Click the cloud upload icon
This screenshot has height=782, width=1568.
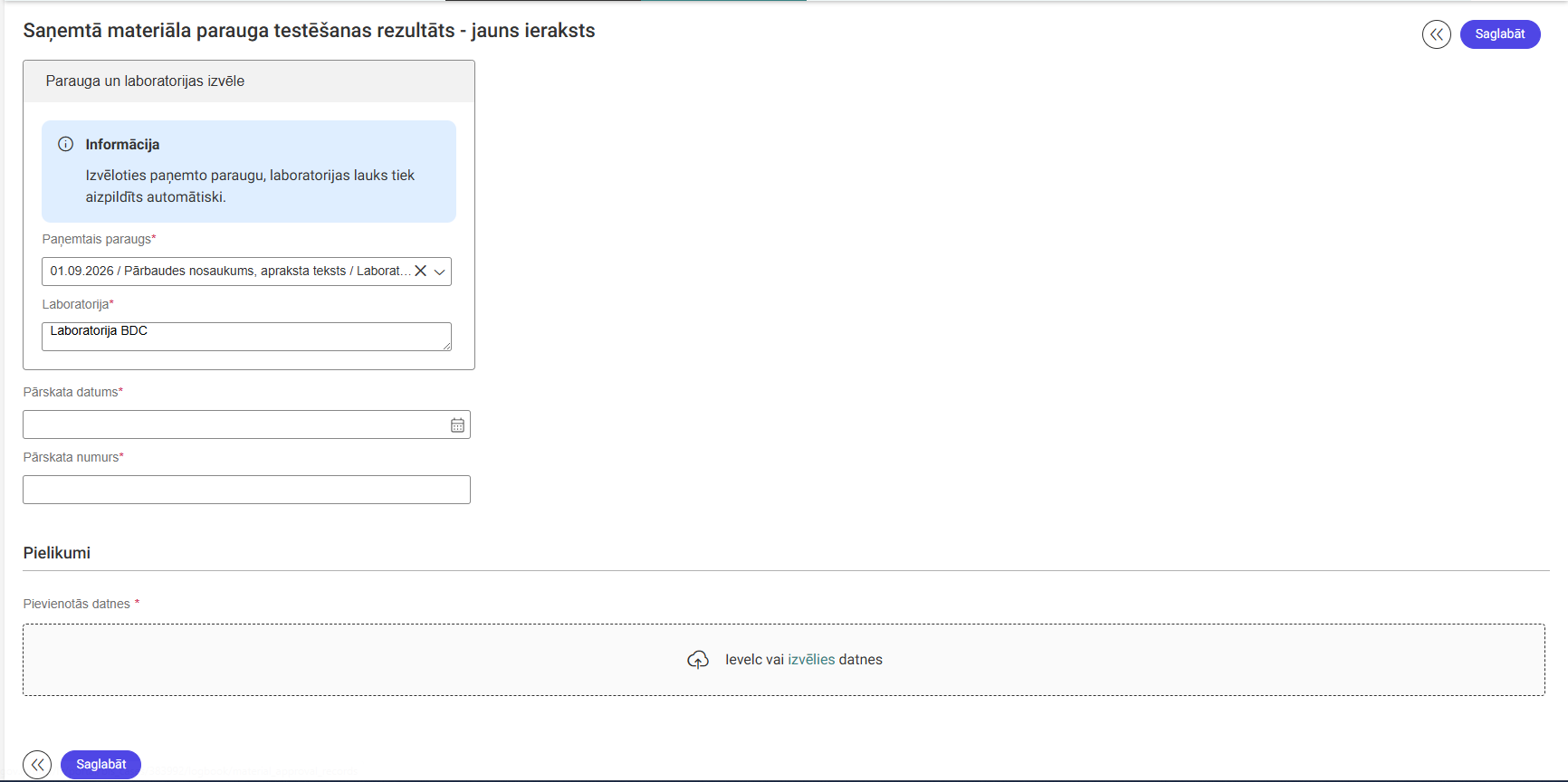(x=698, y=660)
